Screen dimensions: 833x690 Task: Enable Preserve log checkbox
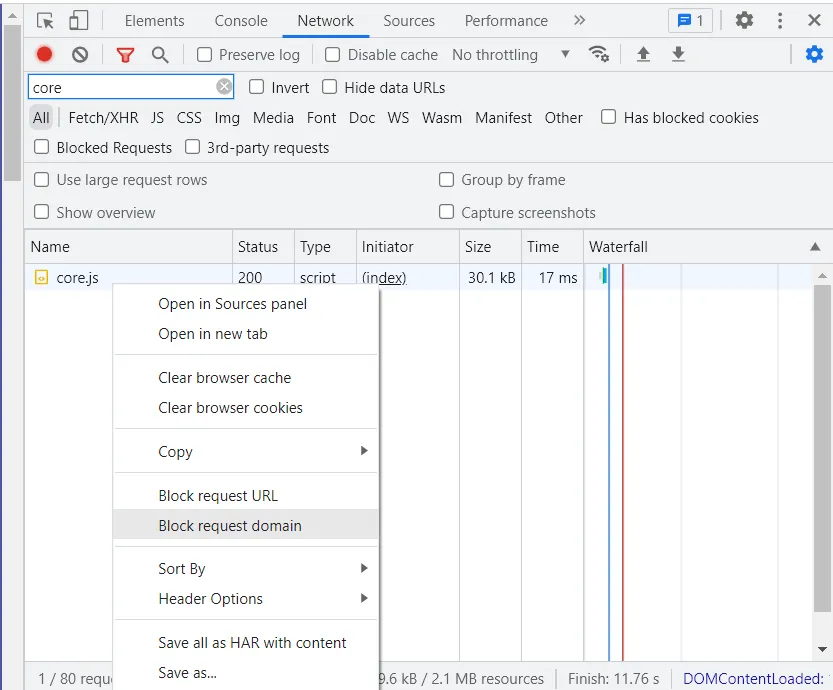(205, 55)
